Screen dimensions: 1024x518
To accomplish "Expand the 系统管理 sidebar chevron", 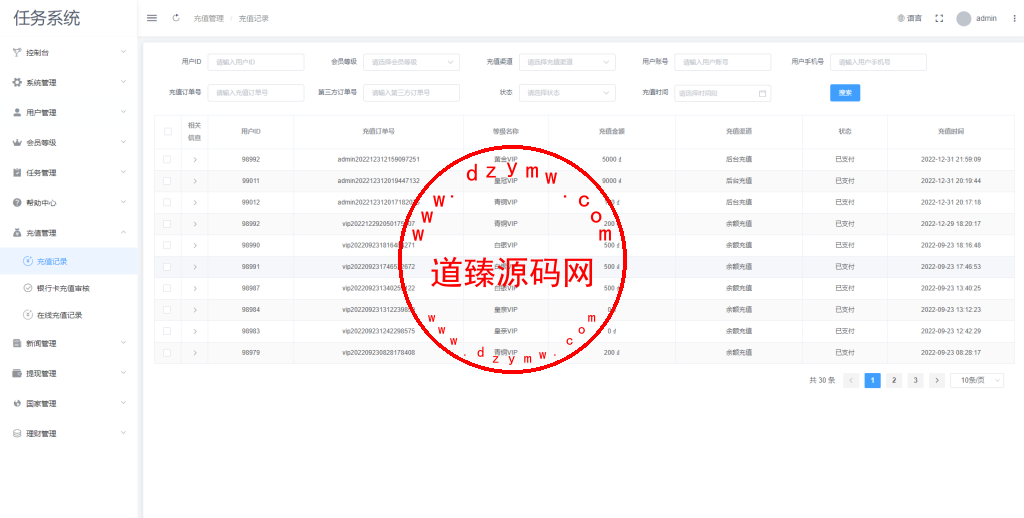I will click(x=123, y=82).
